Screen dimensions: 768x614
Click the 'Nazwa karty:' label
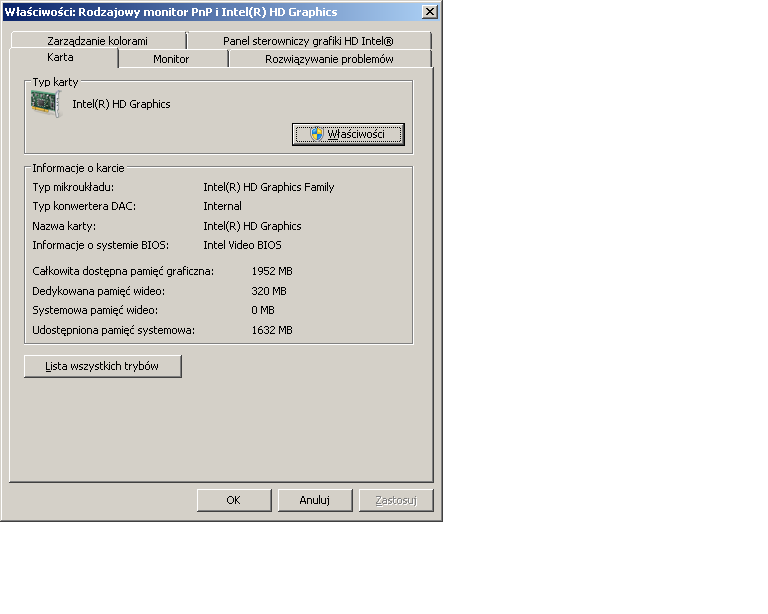64,226
